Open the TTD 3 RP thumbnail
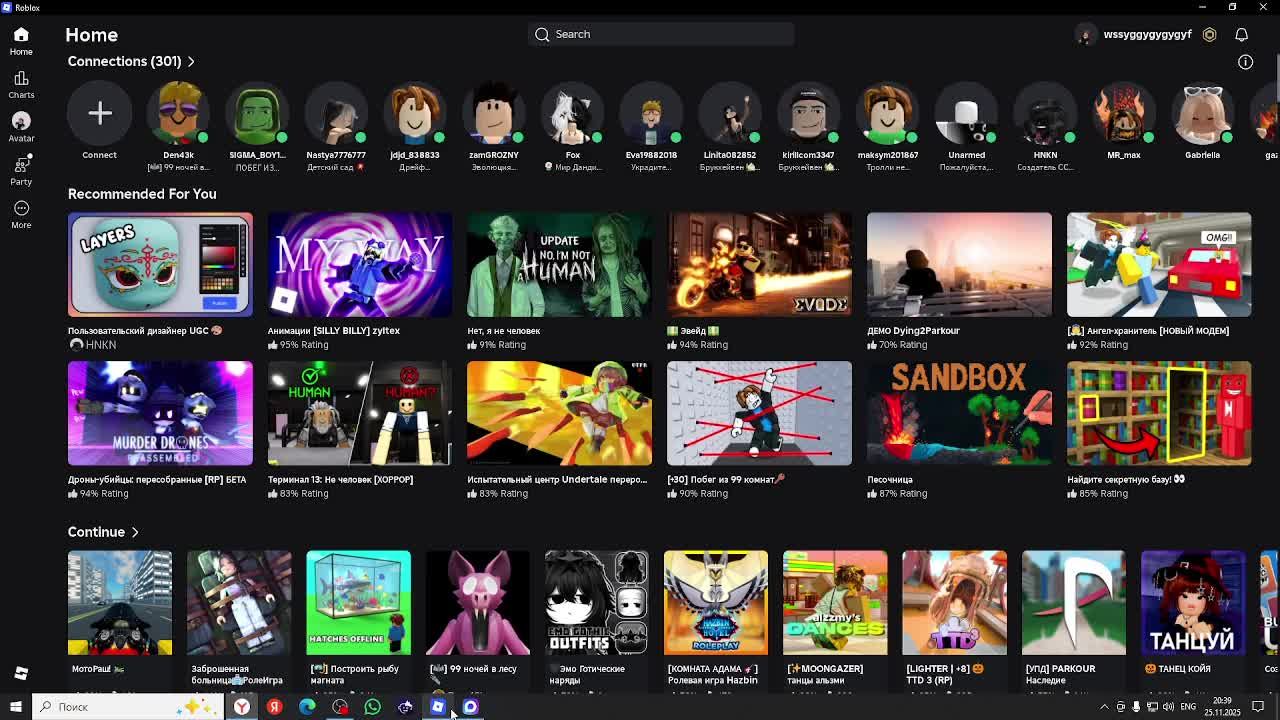Image resolution: width=1280 pixels, height=720 pixels. [x=954, y=603]
